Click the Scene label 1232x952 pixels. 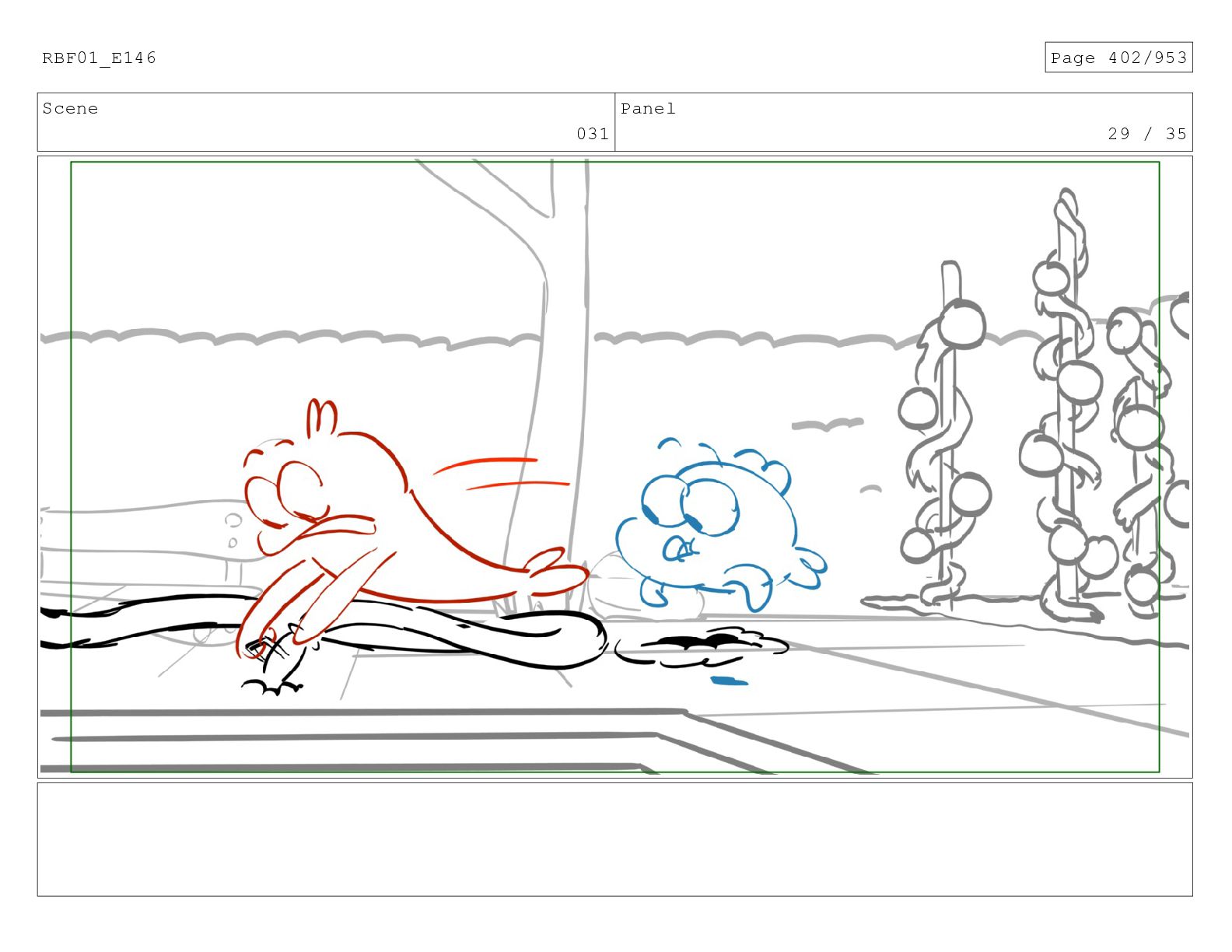70,109
